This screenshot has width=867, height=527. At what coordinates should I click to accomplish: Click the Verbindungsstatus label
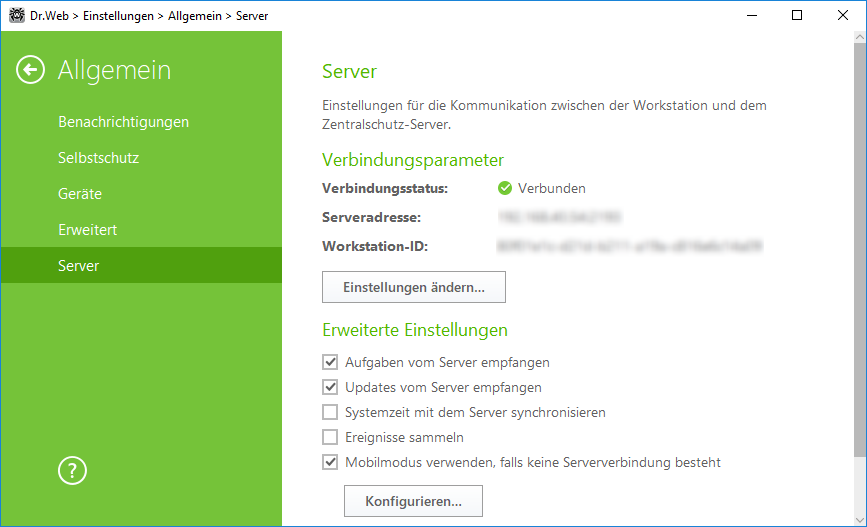[x=385, y=189]
